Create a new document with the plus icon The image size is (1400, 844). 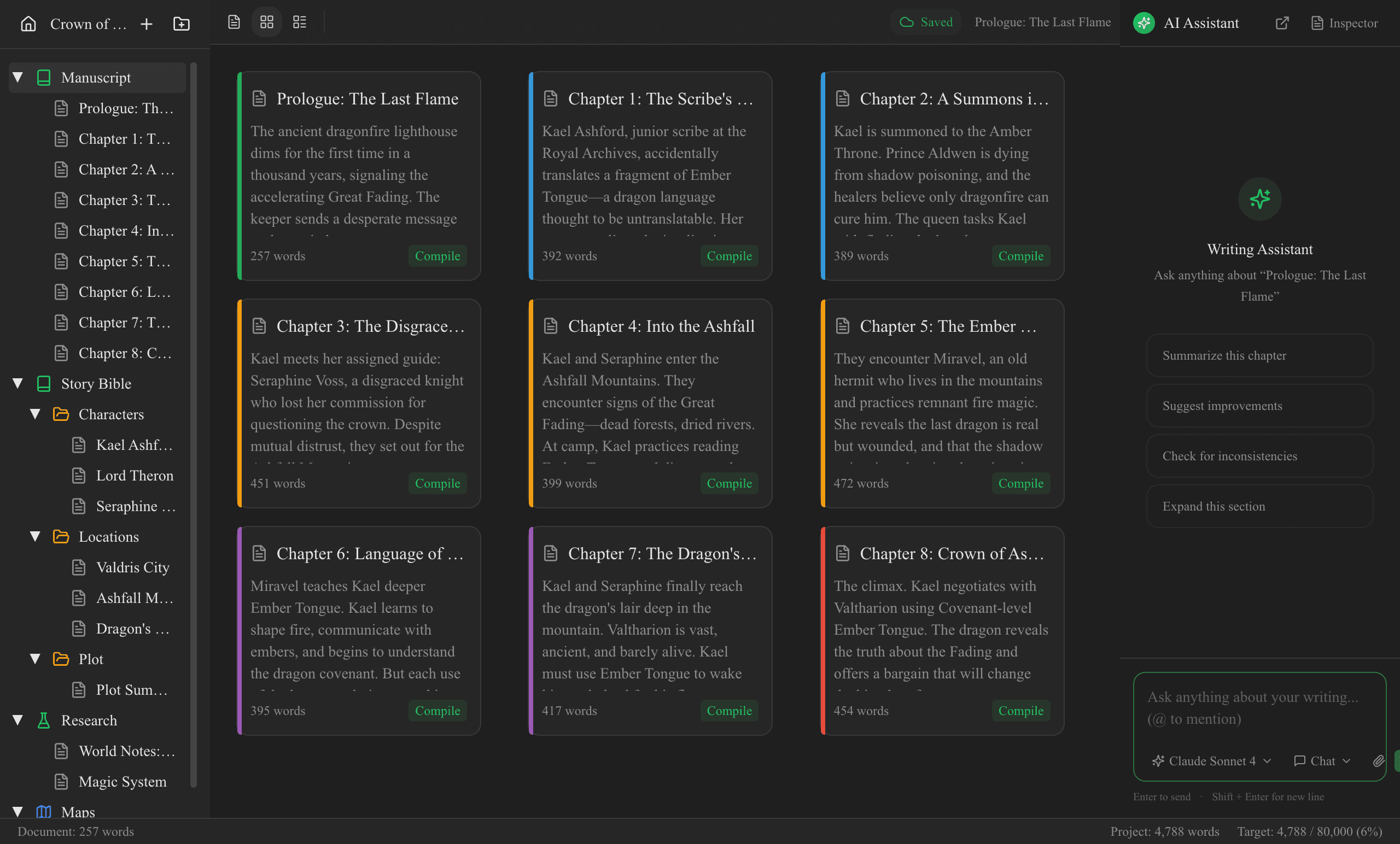(146, 24)
